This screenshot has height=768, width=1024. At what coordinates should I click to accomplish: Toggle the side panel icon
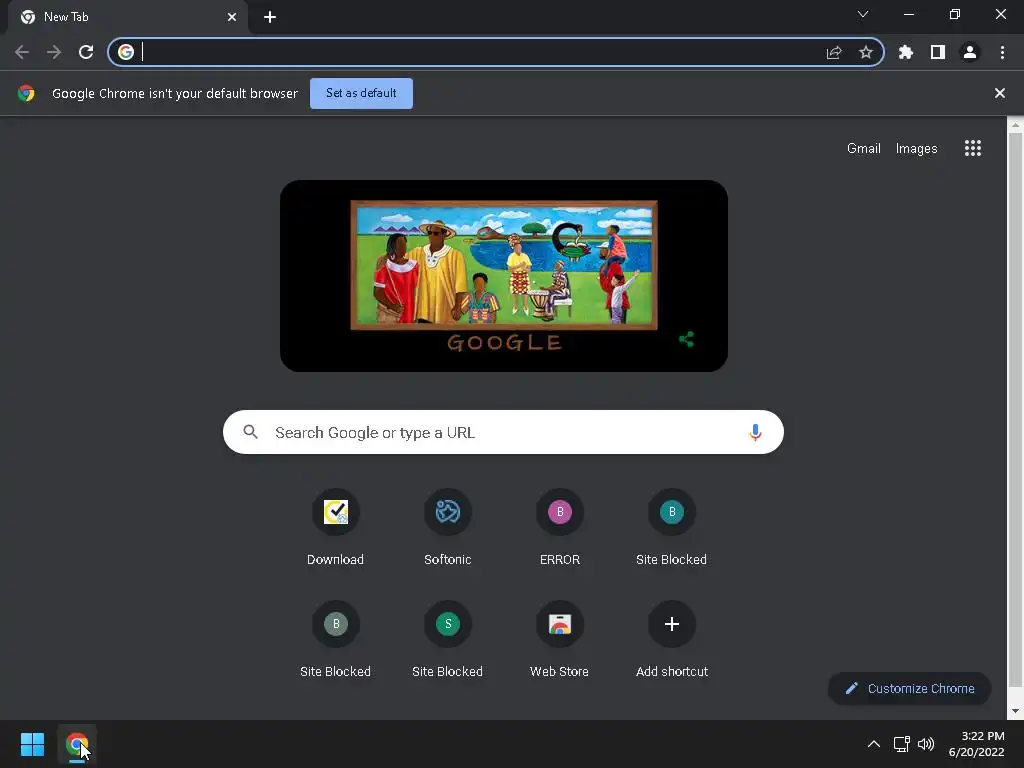pos(937,52)
